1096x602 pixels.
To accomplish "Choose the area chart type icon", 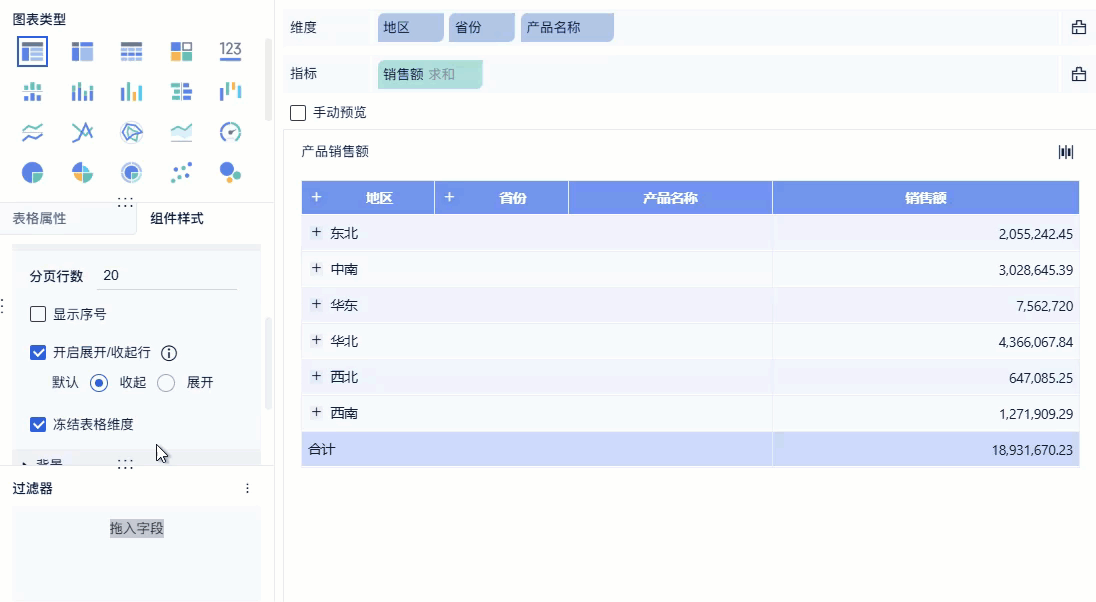I will click(x=180, y=131).
